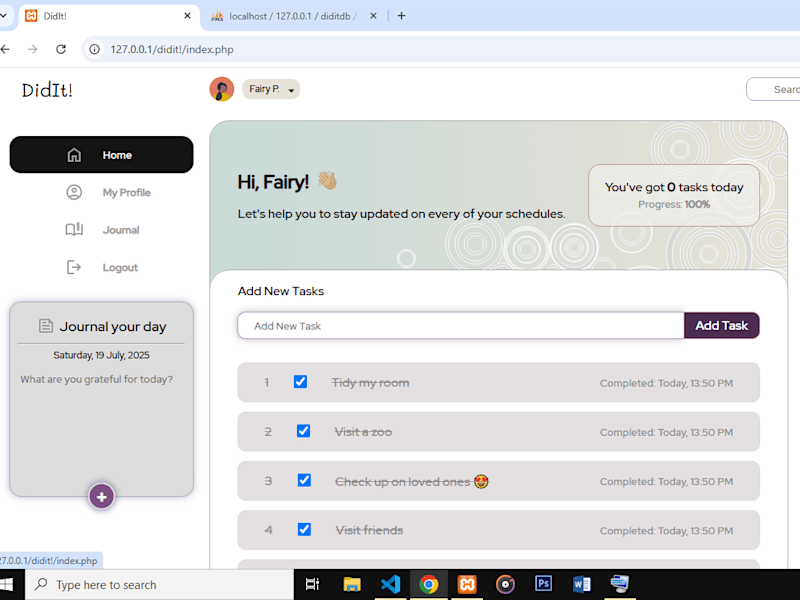Click the DidIt! logo
The height and width of the screenshot is (600, 800).
coord(47,90)
